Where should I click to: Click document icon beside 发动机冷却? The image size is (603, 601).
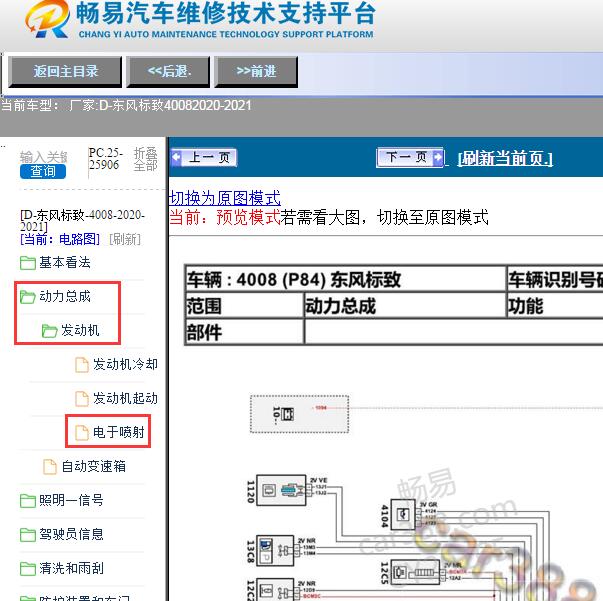[x=82, y=365]
